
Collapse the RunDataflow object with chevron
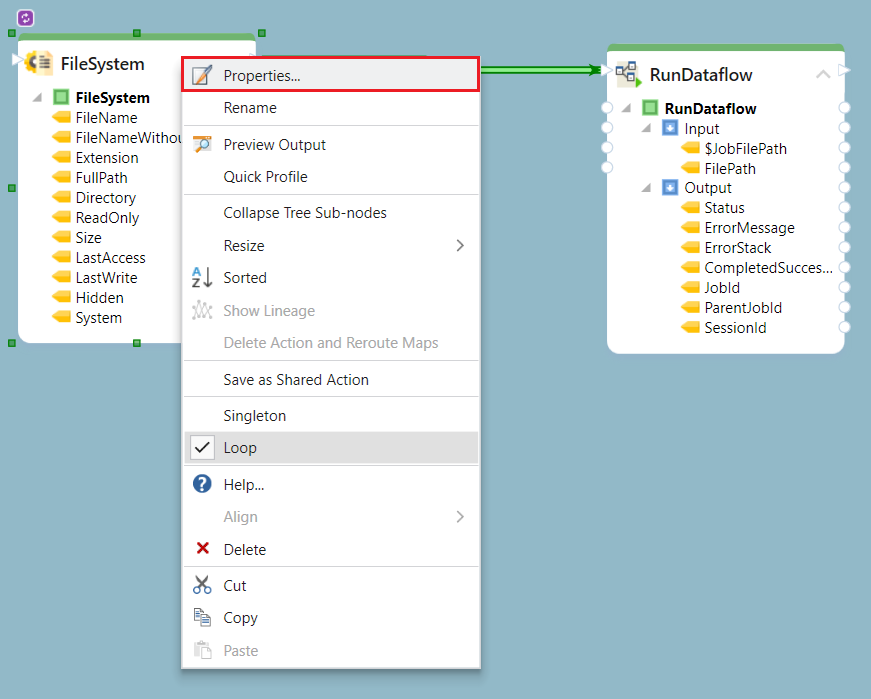[822, 74]
